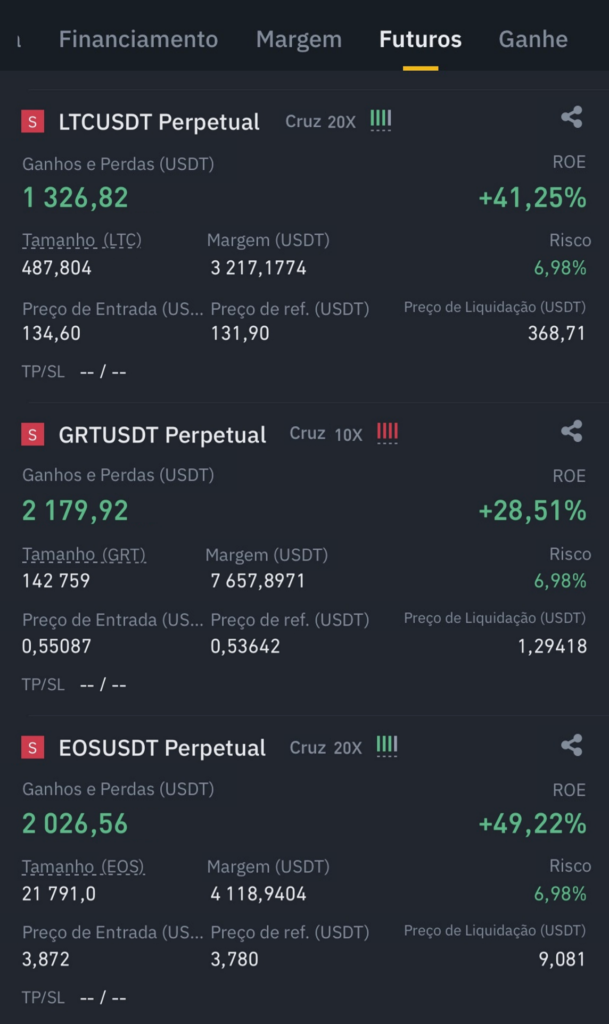Toggle Tamanho (EOS) size unit
Screen dimensions: 609x1024
pyautogui.click(x=83, y=867)
